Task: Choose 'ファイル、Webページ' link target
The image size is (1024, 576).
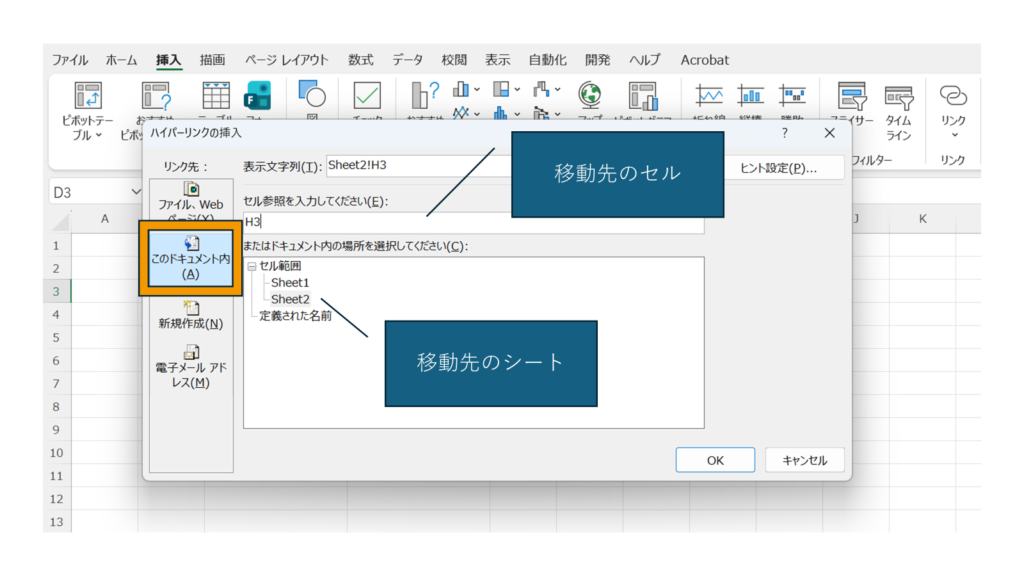Action: [x=190, y=203]
